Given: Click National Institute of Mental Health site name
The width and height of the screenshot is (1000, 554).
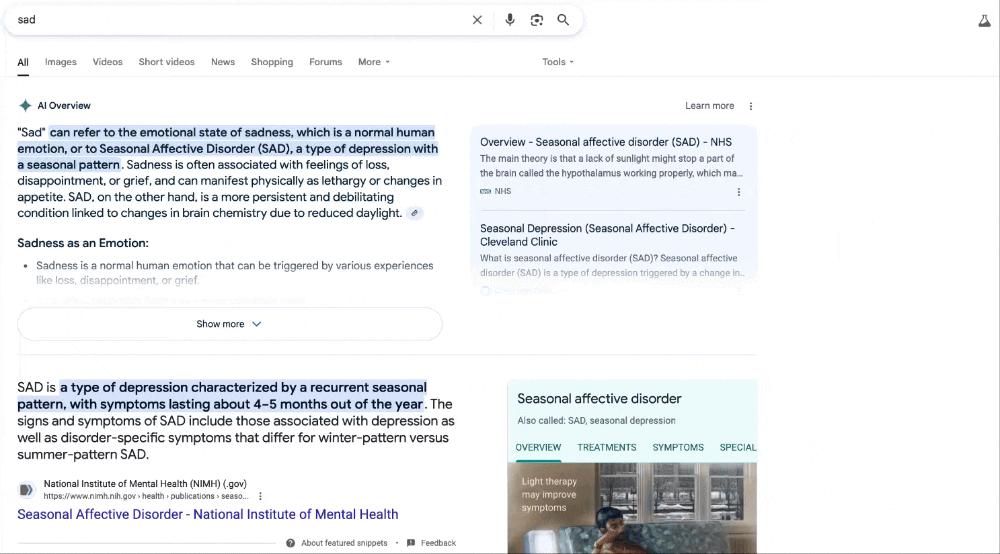Looking at the screenshot, I should [x=145, y=484].
